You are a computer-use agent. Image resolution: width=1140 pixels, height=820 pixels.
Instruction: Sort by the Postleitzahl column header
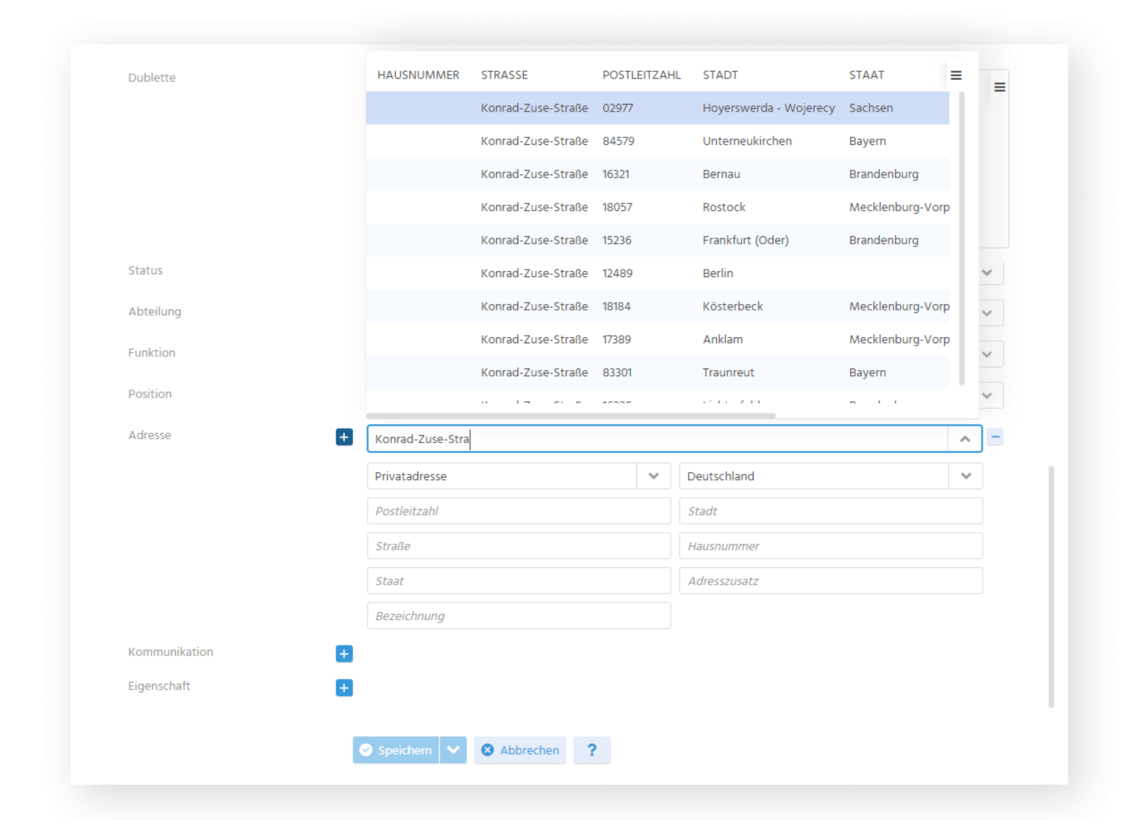641,75
